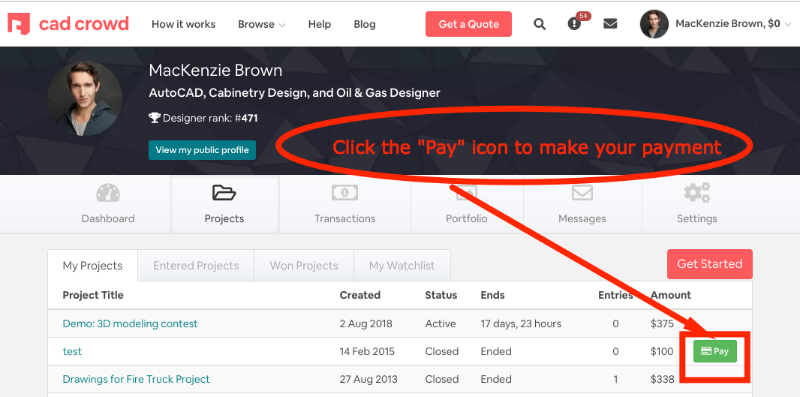The width and height of the screenshot is (800, 397).
Task: Click the Project Title column header
Action: tap(93, 295)
